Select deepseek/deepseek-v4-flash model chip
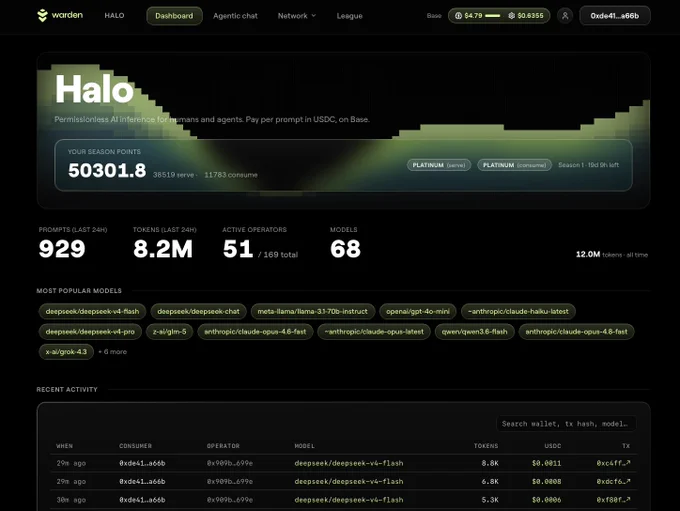Screen dimensions: 680x511 click(92, 311)
